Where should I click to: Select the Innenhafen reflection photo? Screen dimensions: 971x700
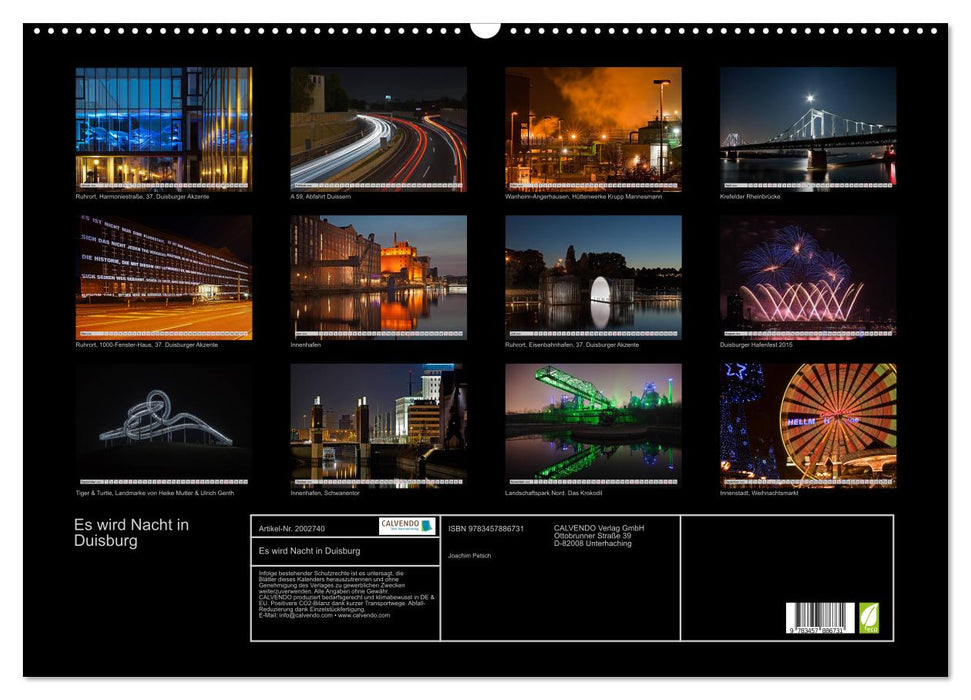coord(378,276)
